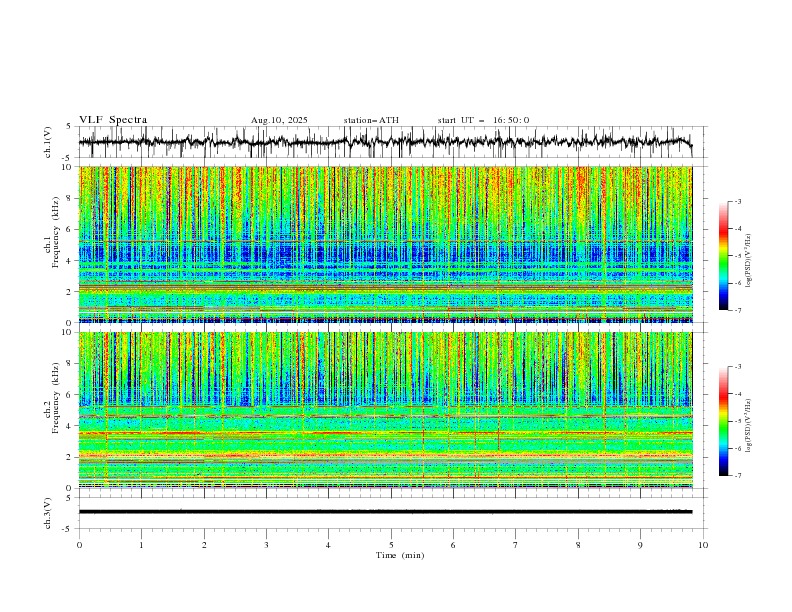
Task: Click the time axis tick label '10'
Action: pyautogui.click(x=703, y=545)
